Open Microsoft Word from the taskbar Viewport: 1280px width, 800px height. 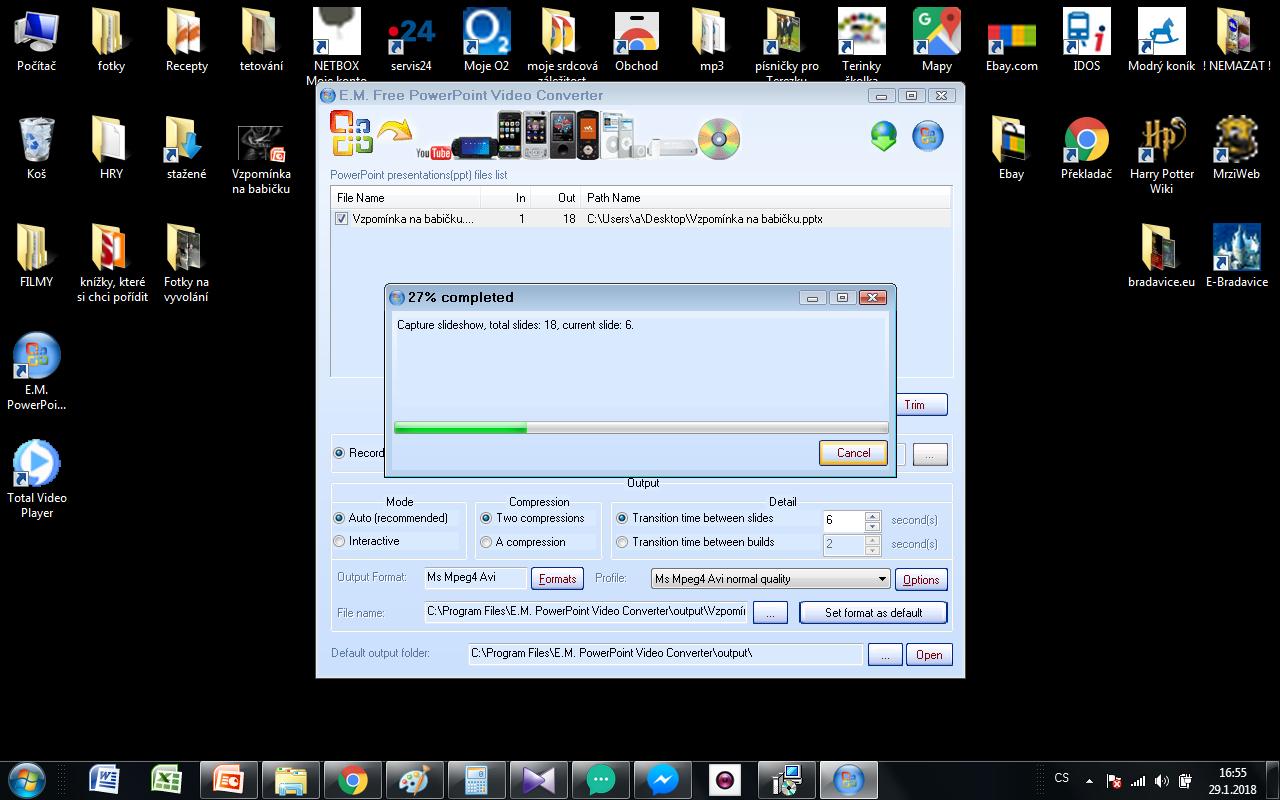[x=104, y=779]
